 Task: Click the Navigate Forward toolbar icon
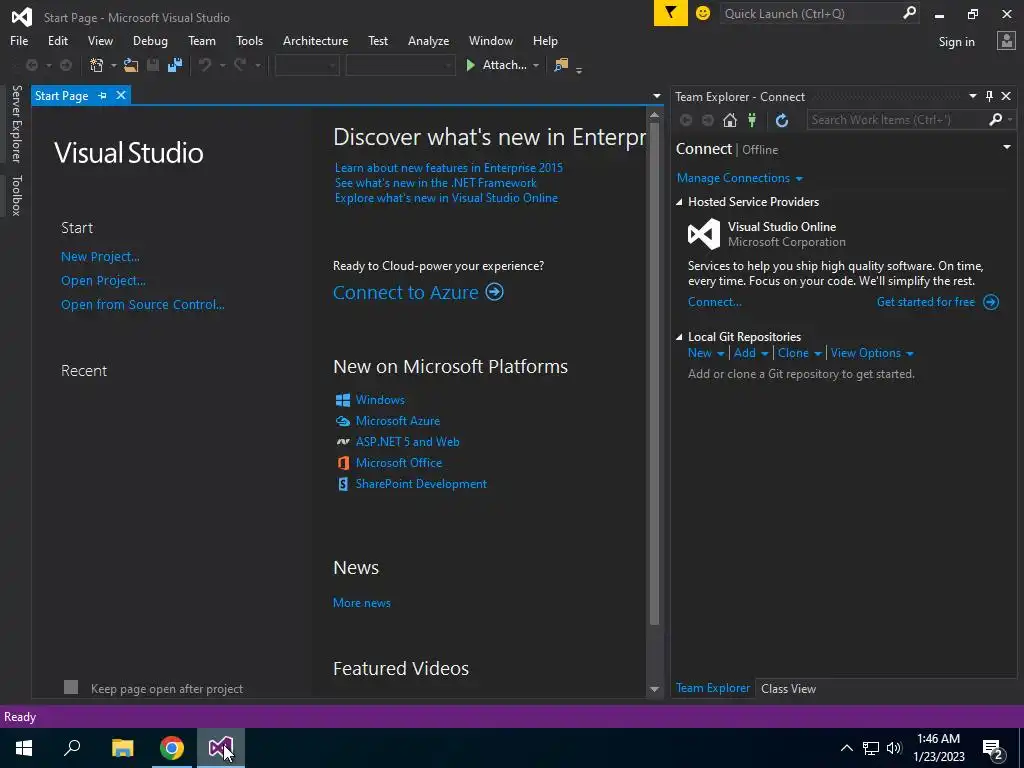pos(66,65)
